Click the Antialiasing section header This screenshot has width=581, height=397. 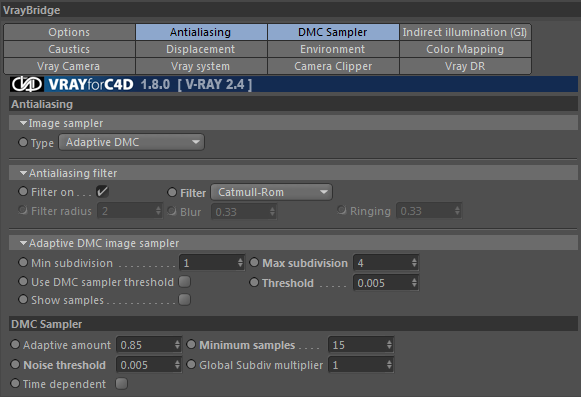(x=293, y=104)
